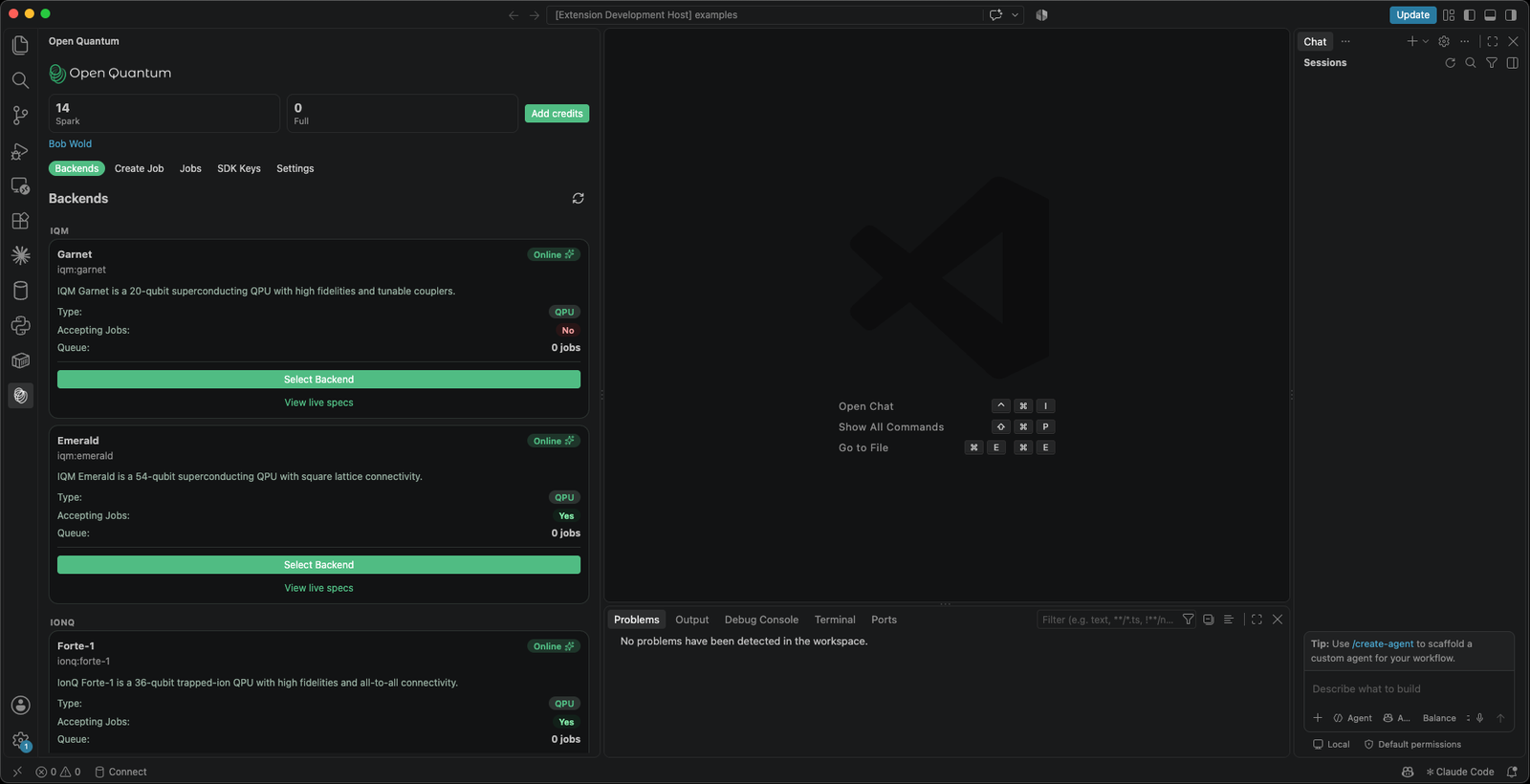
Task: Toggle the bottom panel layout button
Action: click(x=1490, y=15)
